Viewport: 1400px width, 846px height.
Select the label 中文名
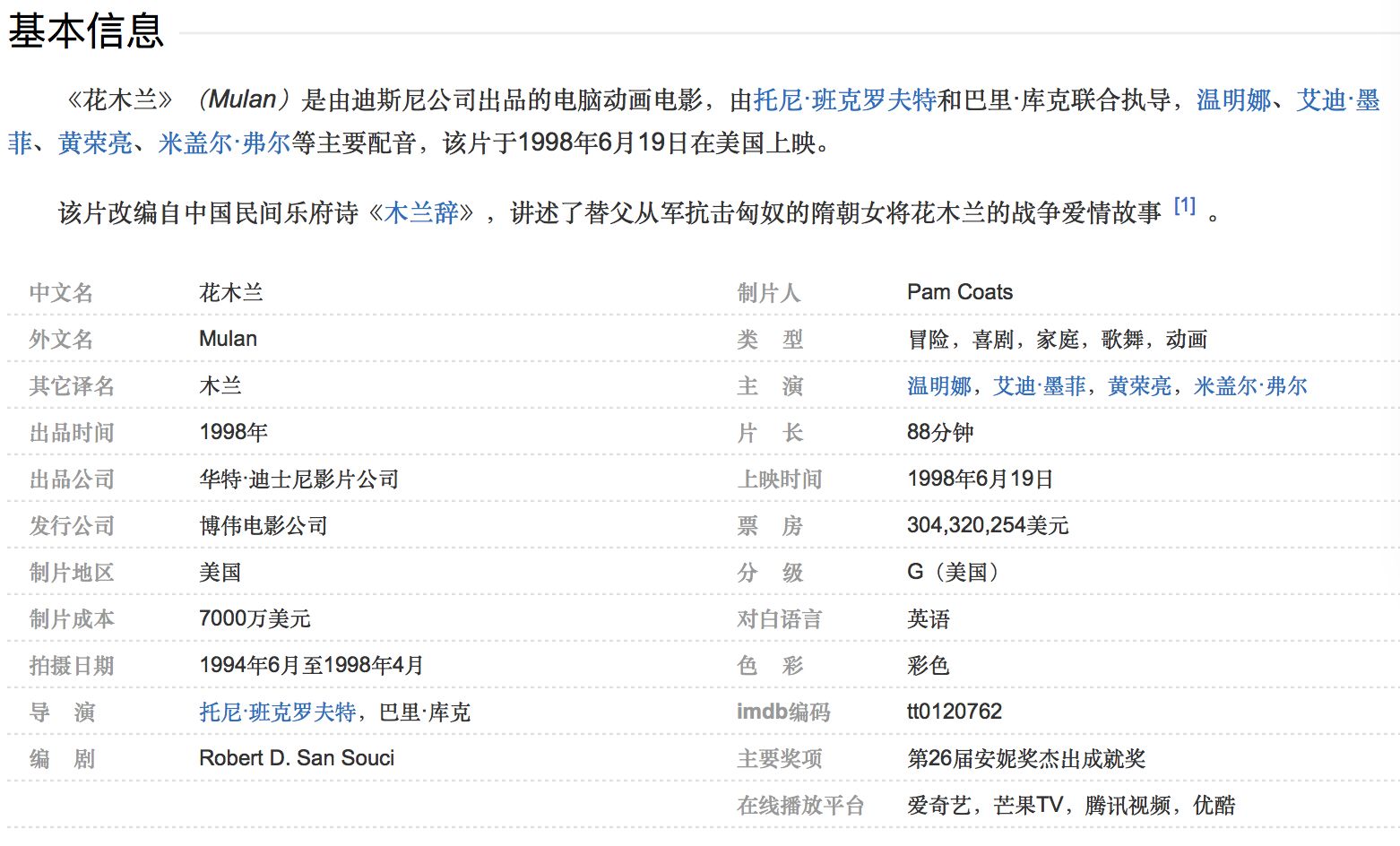point(61,293)
